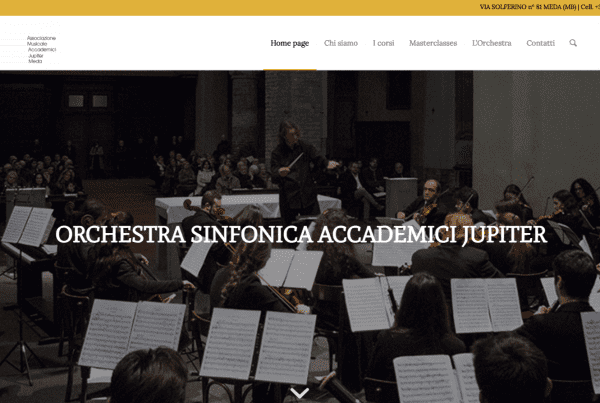Click the Meda word in the logo
600x403 pixels.
click(35, 61)
